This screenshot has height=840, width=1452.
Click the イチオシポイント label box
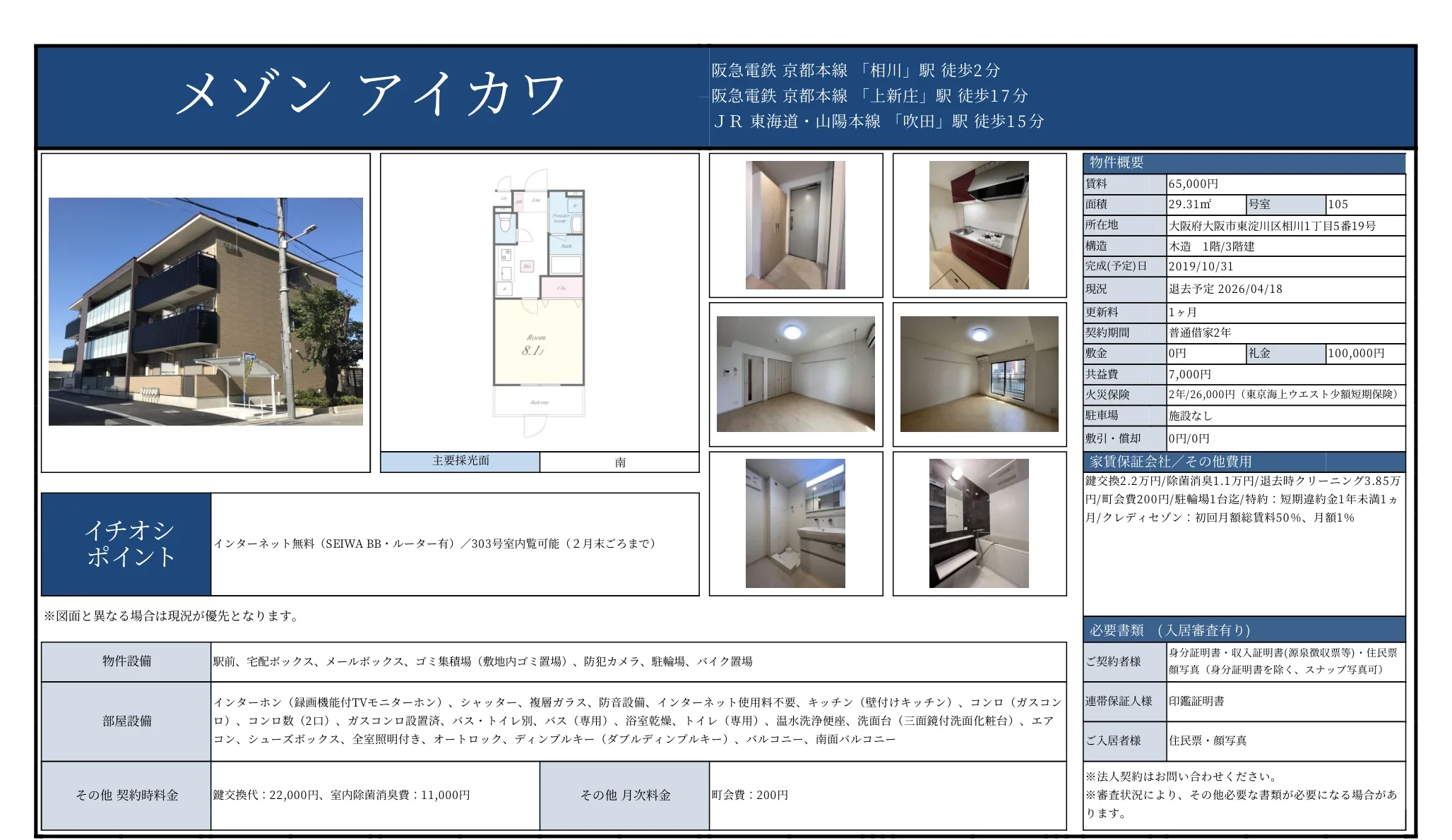coord(127,544)
